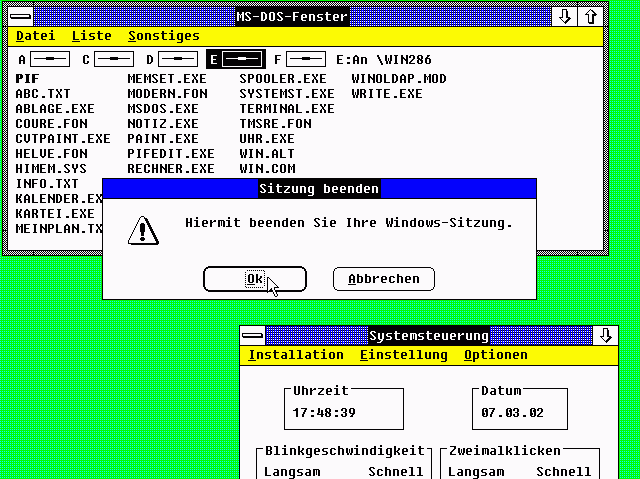Click Abbrechen button
The width and height of the screenshot is (640, 479).
pos(384,279)
